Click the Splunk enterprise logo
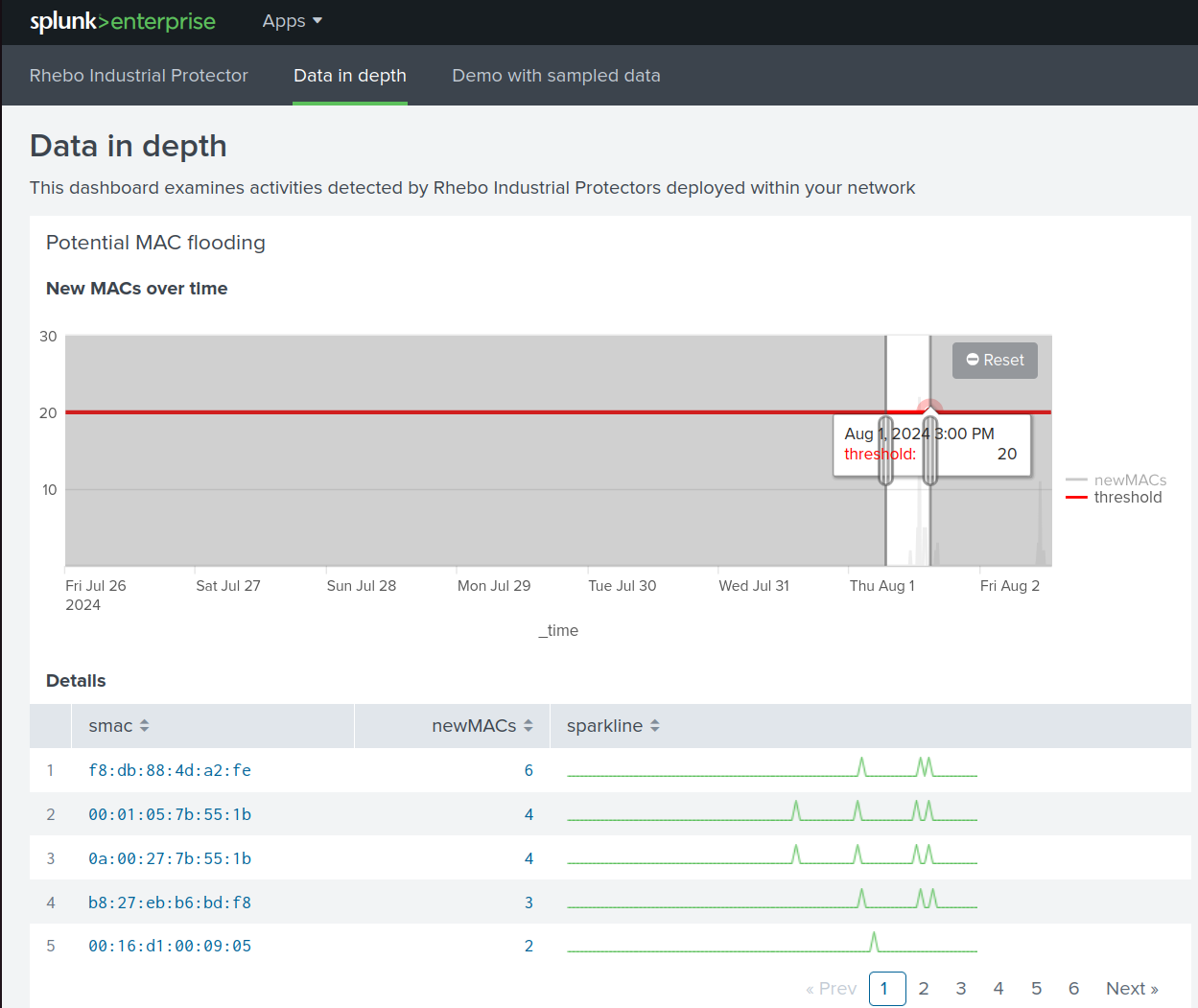 (123, 21)
